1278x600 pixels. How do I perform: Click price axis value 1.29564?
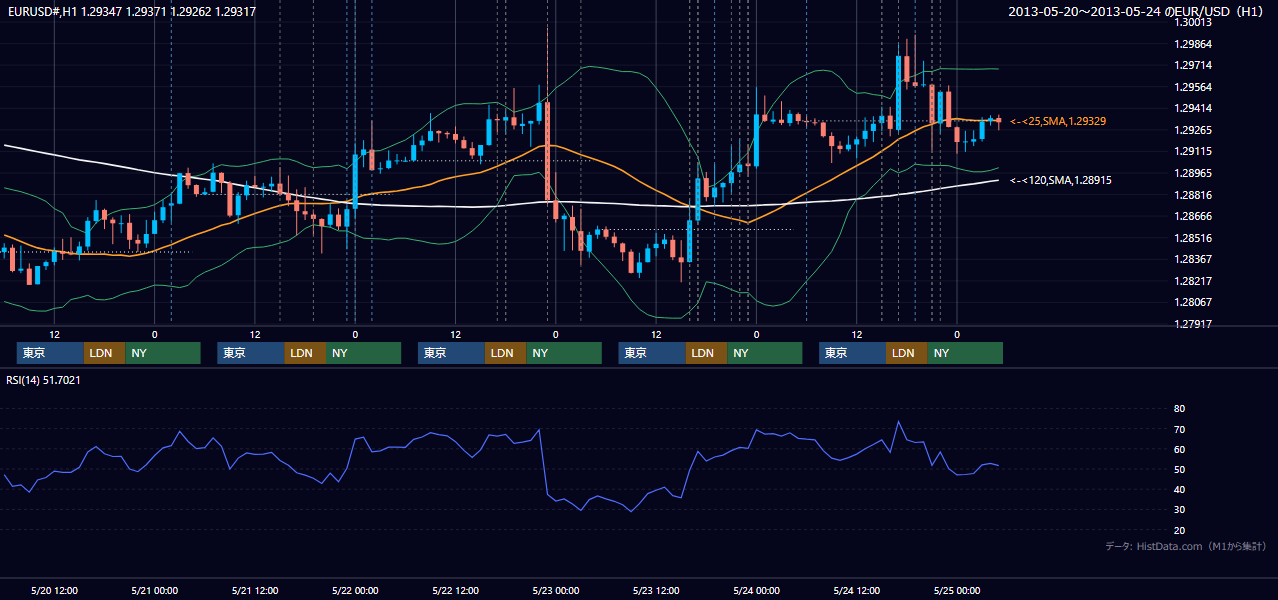[1193, 87]
